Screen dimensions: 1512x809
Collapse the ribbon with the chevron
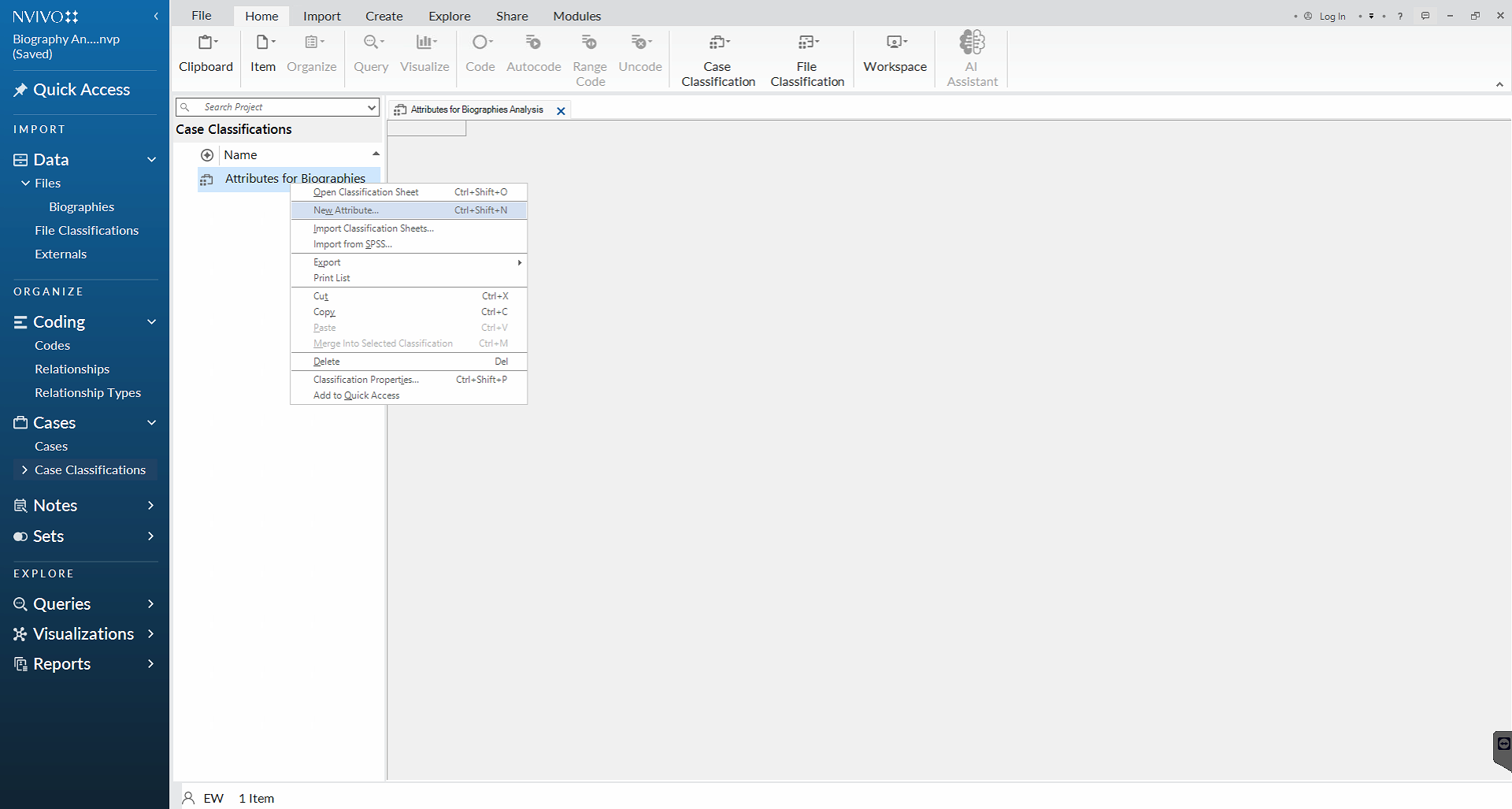click(1499, 84)
